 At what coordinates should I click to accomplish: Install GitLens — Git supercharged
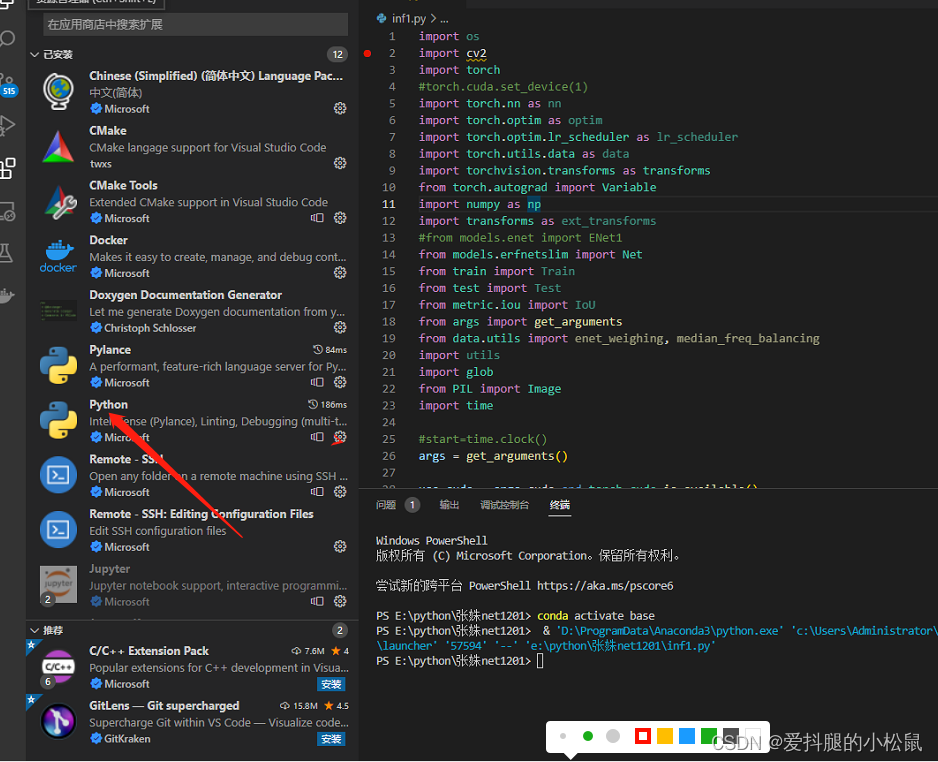point(331,739)
